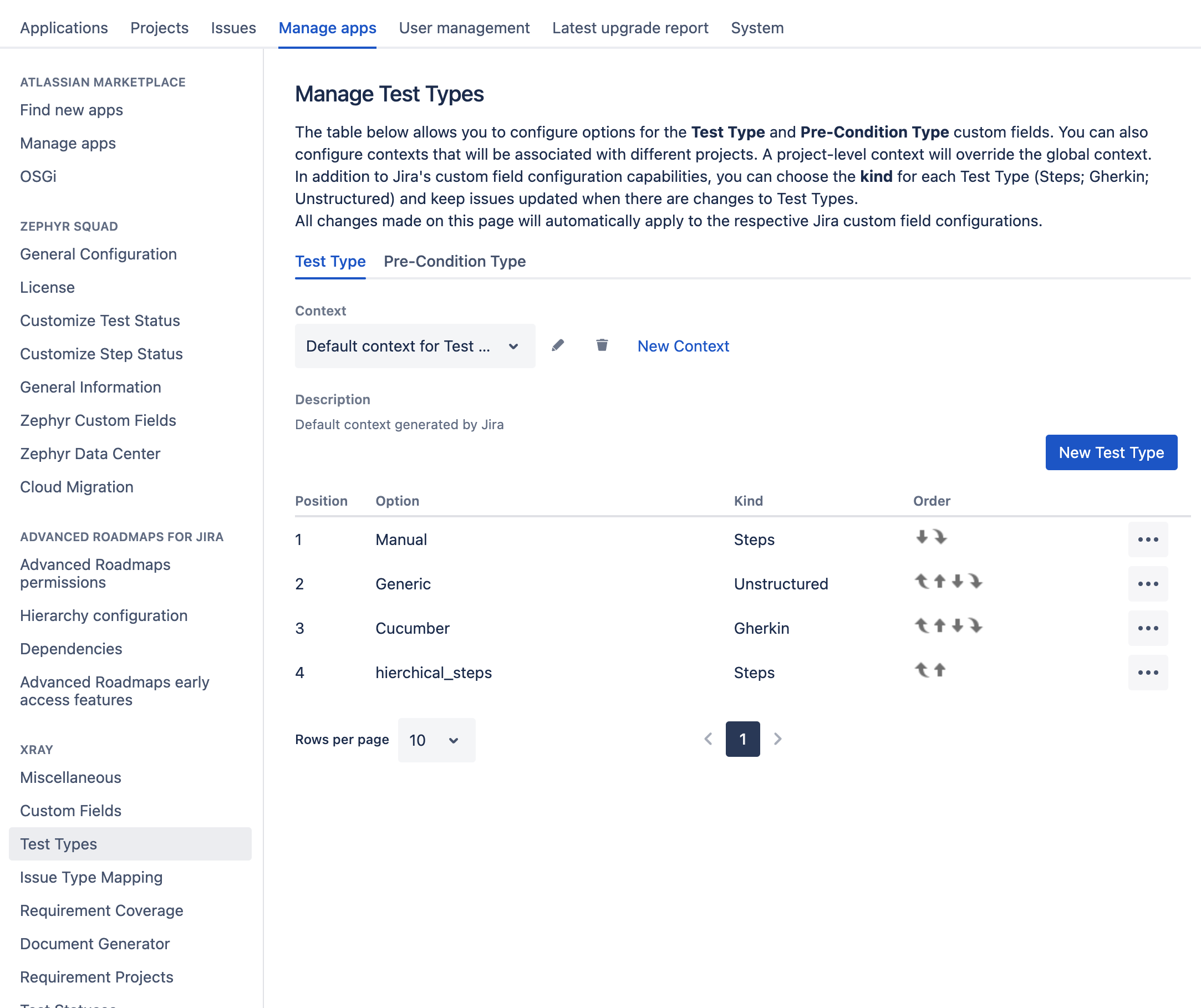Click the 'Cucumber' option cell
This screenshot has height=1008, width=1201.
click(413, 628)
